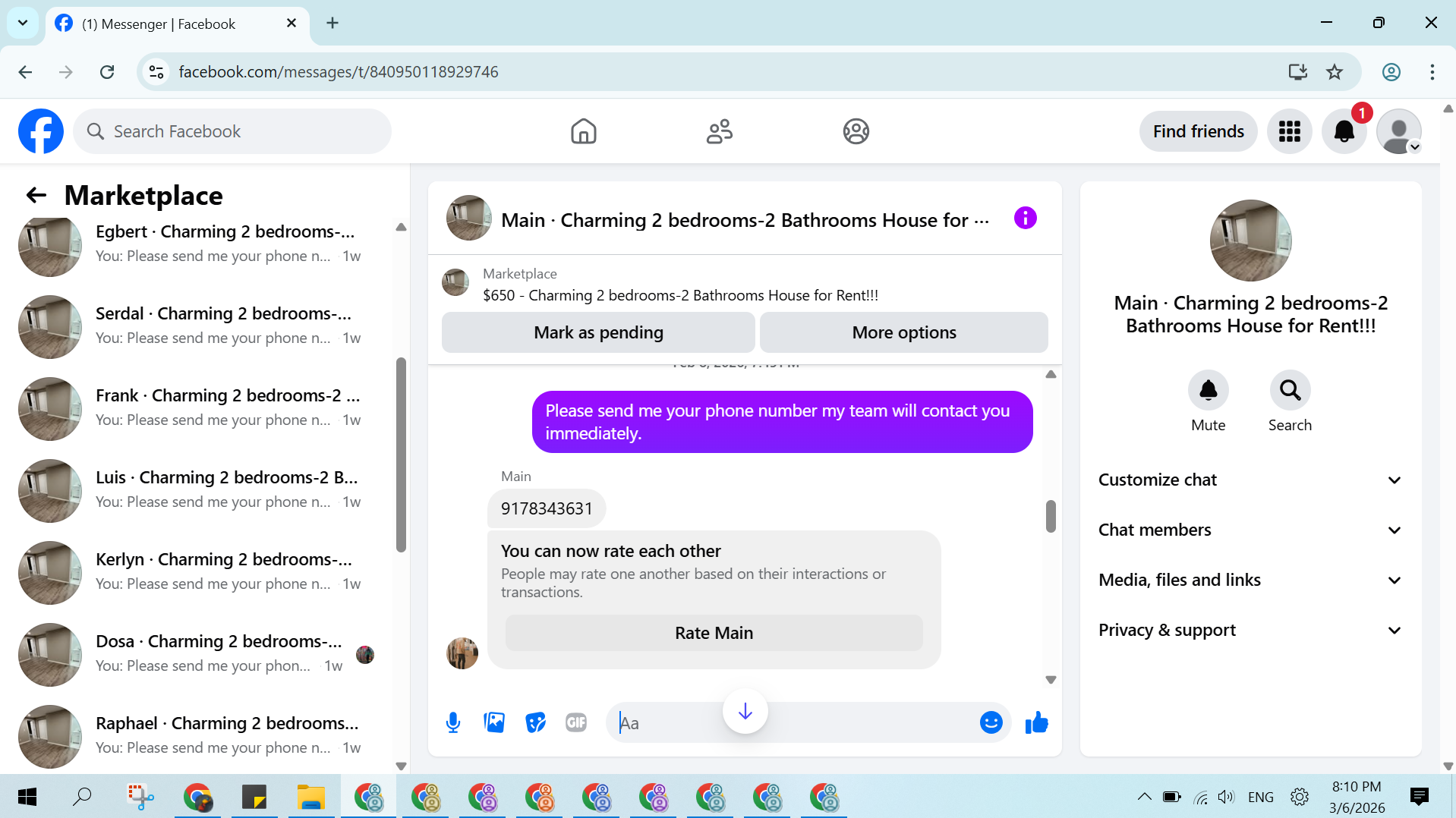
Task: Expand Media, files and links section
Action: pos(1250,580)
